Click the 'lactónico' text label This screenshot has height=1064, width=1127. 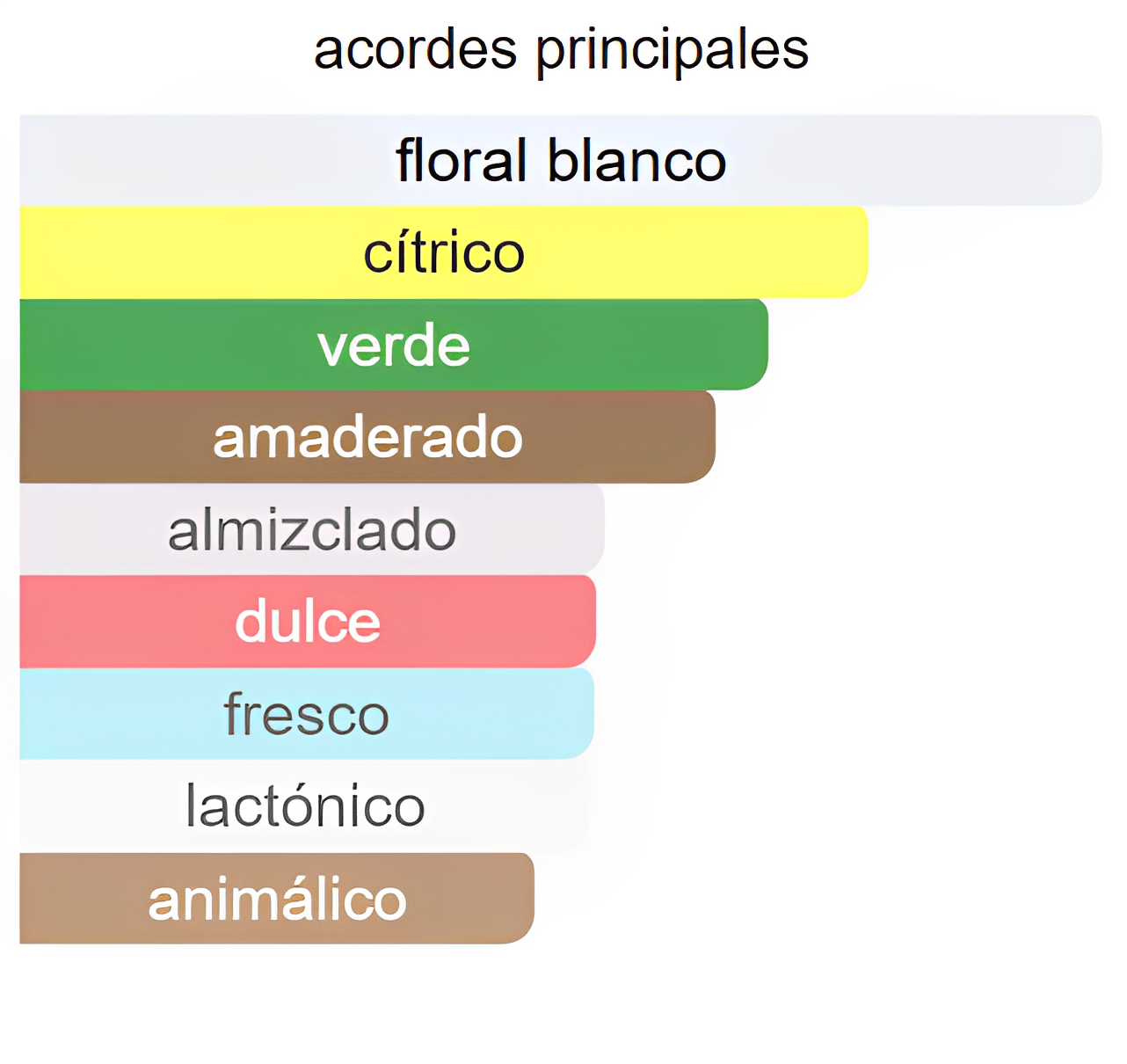[305, 805]
